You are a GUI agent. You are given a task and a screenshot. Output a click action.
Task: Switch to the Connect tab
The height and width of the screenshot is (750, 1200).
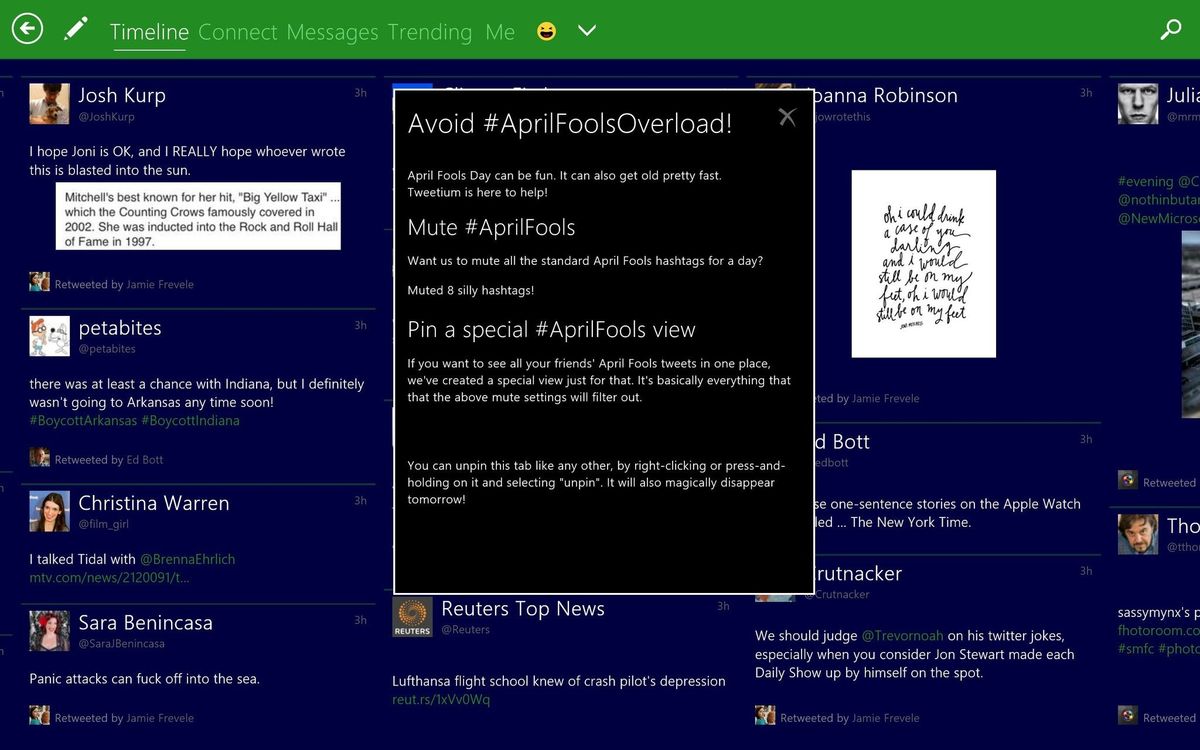click(x=238, y=31)
